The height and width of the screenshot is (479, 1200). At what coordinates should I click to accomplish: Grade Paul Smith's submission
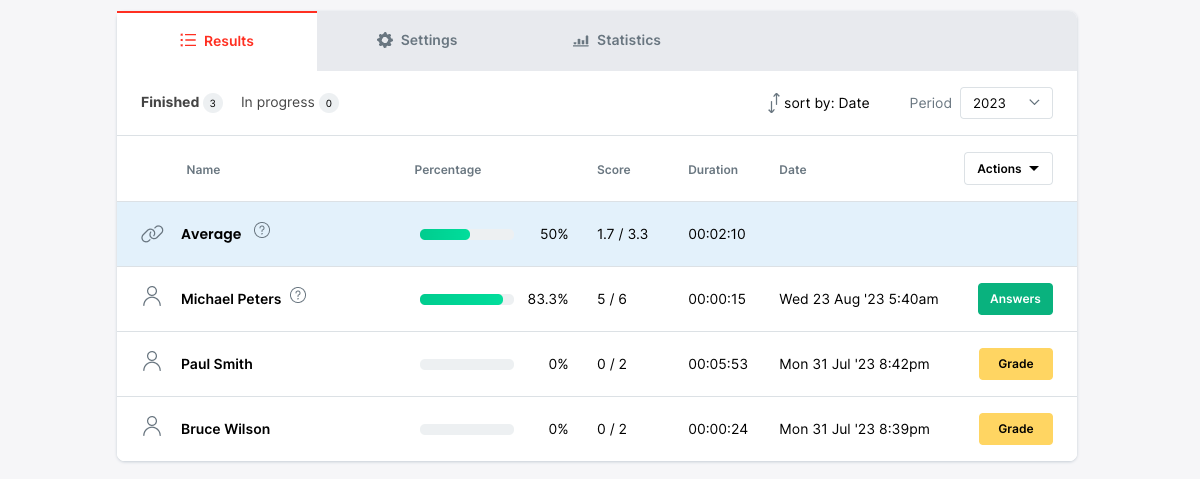(1015, 364)
